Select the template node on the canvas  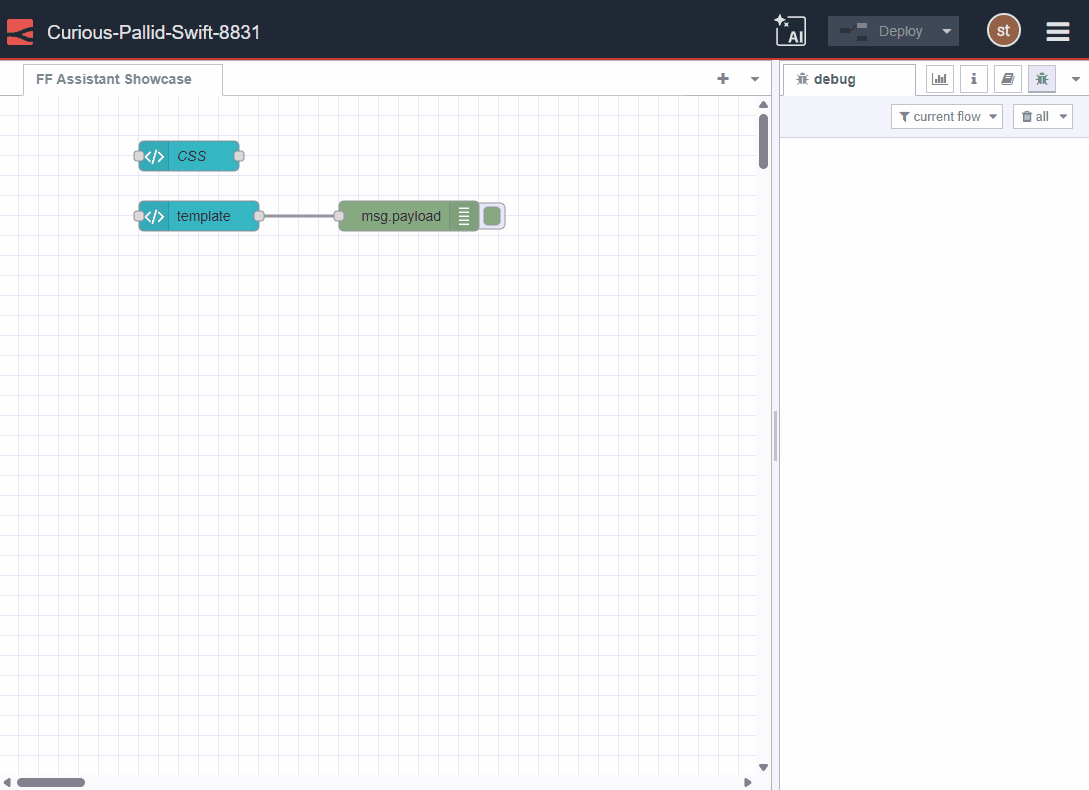coord(203,215)
